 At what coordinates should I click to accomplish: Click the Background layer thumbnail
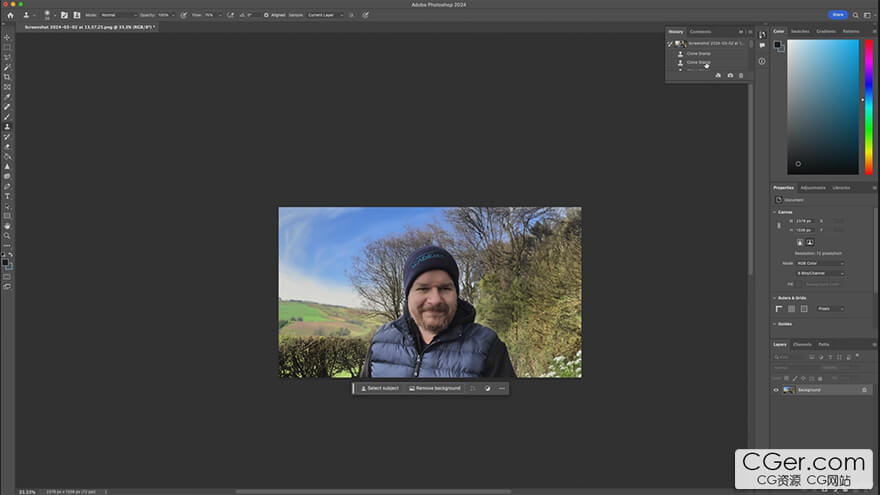[789, 390]
